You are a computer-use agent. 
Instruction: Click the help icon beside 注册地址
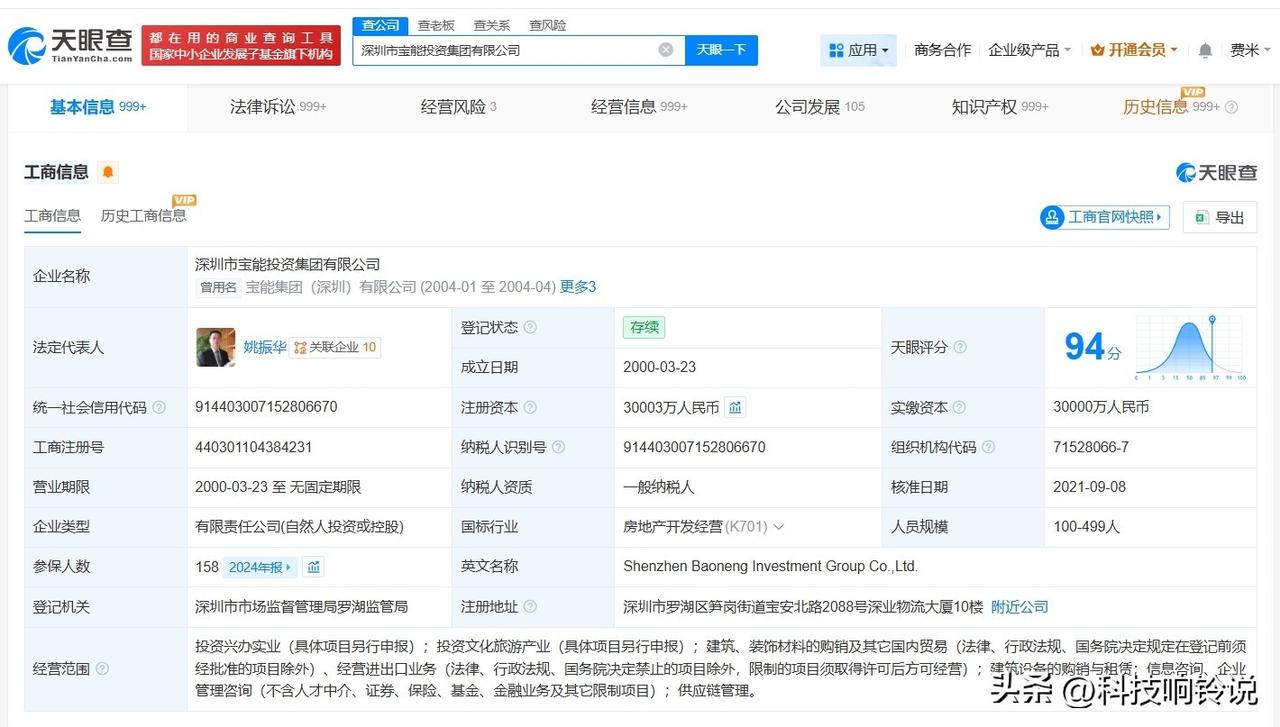(x=530, y=607)
